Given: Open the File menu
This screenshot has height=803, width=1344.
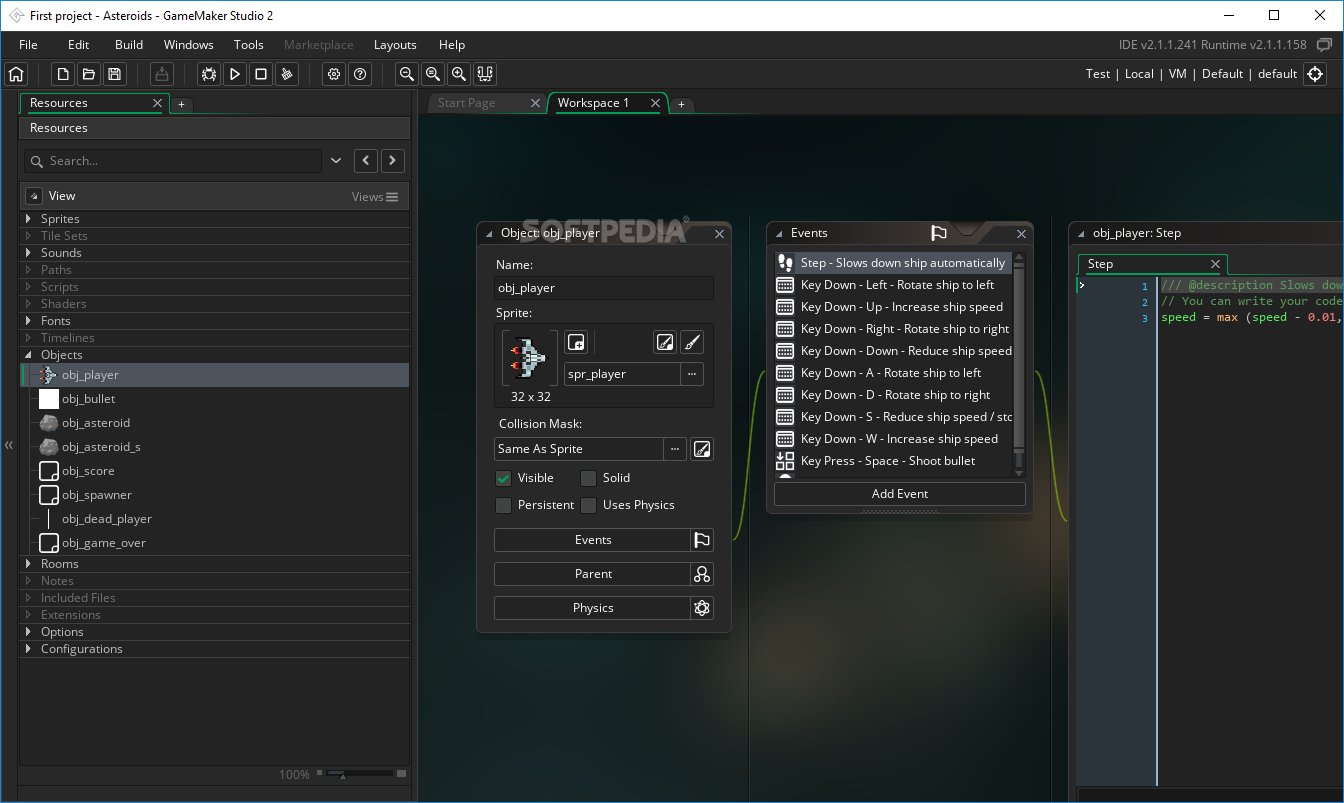Looking at the screenshot, I should (x=28, y=45).
